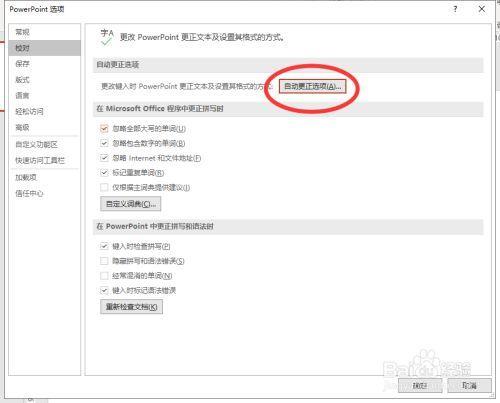Toggle 键入时检查拼写 checkbox

pyautogui.click(x=104, y=246)
